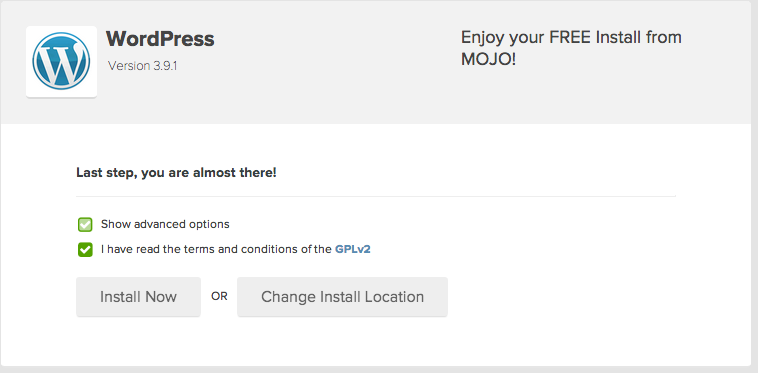Click the 'MOJO!' word in the banner
The width and height of the screenshot is (758, 373).
tap(488, 59)
